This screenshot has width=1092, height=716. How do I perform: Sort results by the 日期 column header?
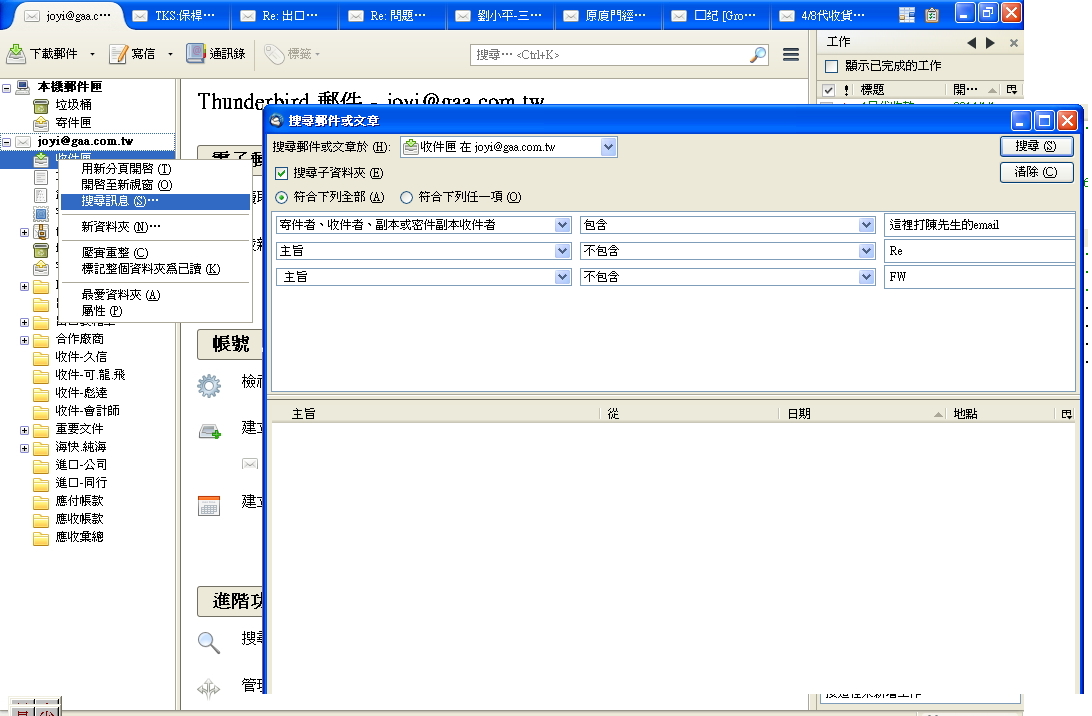(x=860, y=413)
